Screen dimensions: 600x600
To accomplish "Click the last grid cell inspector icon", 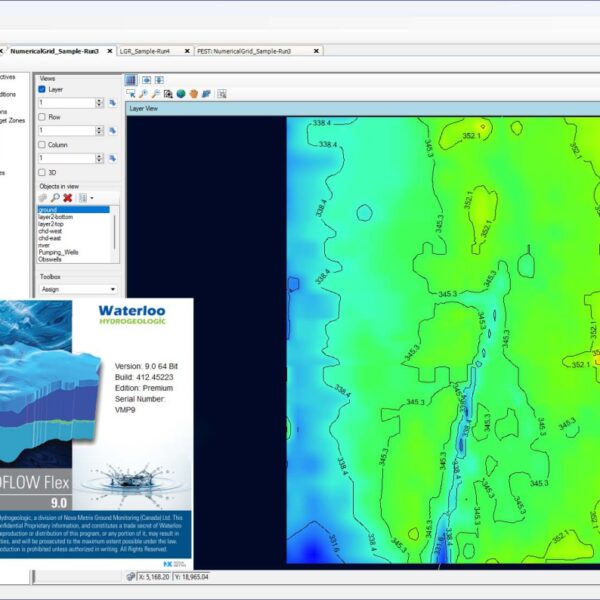I will pyautogui.click(x=222, y=94).
